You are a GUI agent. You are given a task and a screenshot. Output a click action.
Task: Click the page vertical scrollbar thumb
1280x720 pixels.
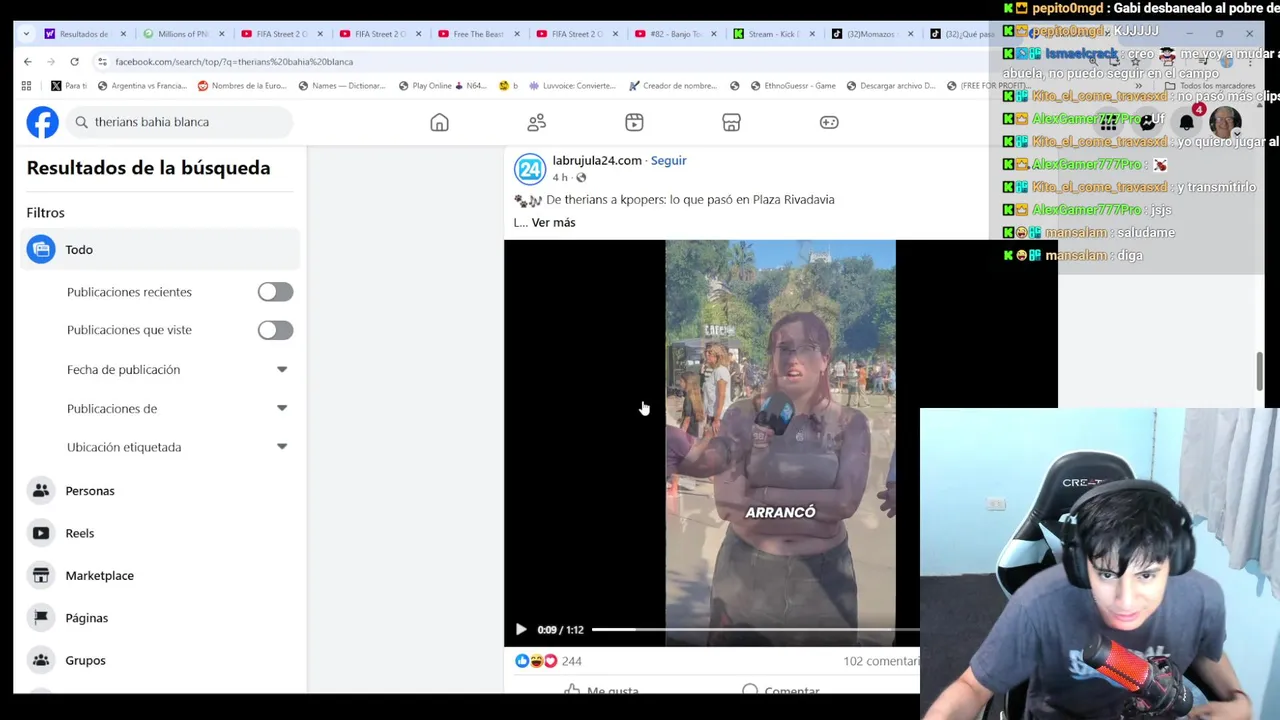tap(1261, 371)
